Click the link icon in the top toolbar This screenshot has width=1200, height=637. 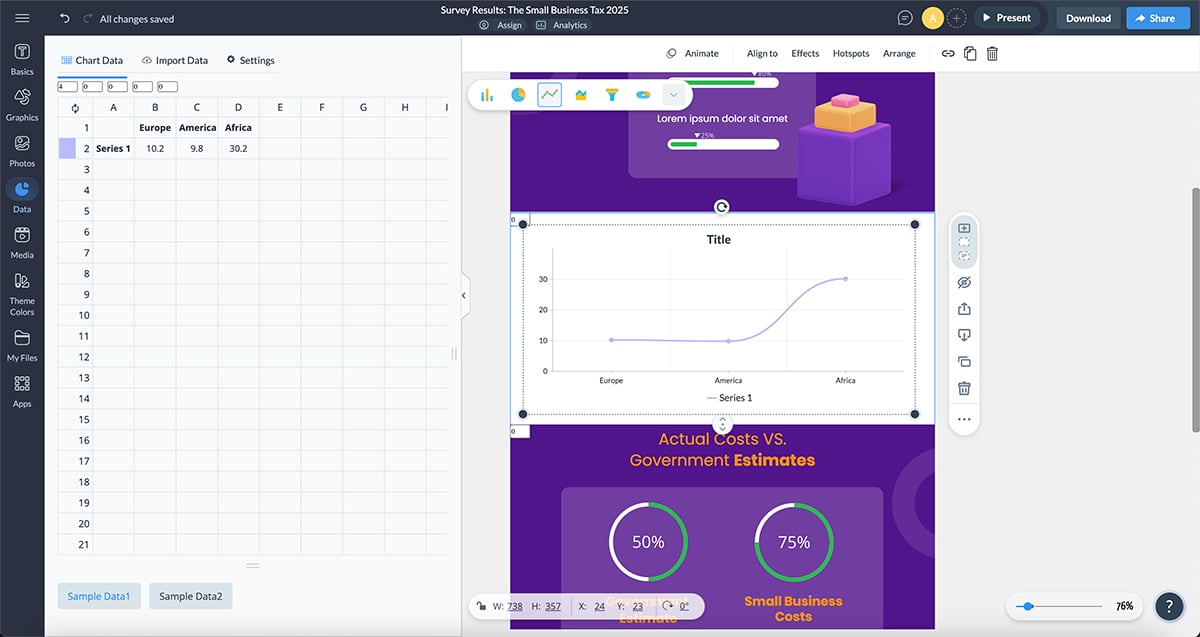point(948,53)
